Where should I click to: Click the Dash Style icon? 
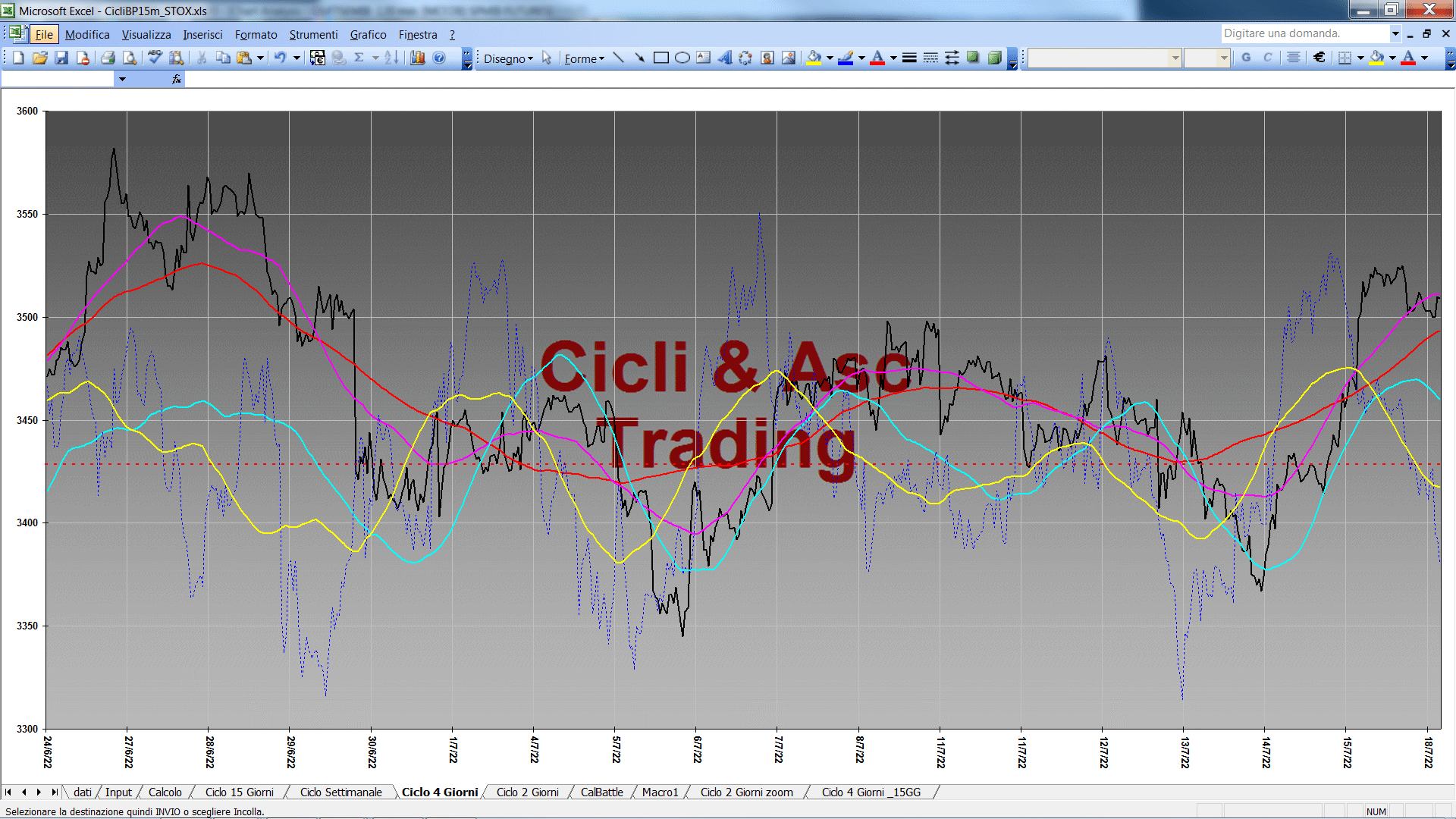coord(930,58)
